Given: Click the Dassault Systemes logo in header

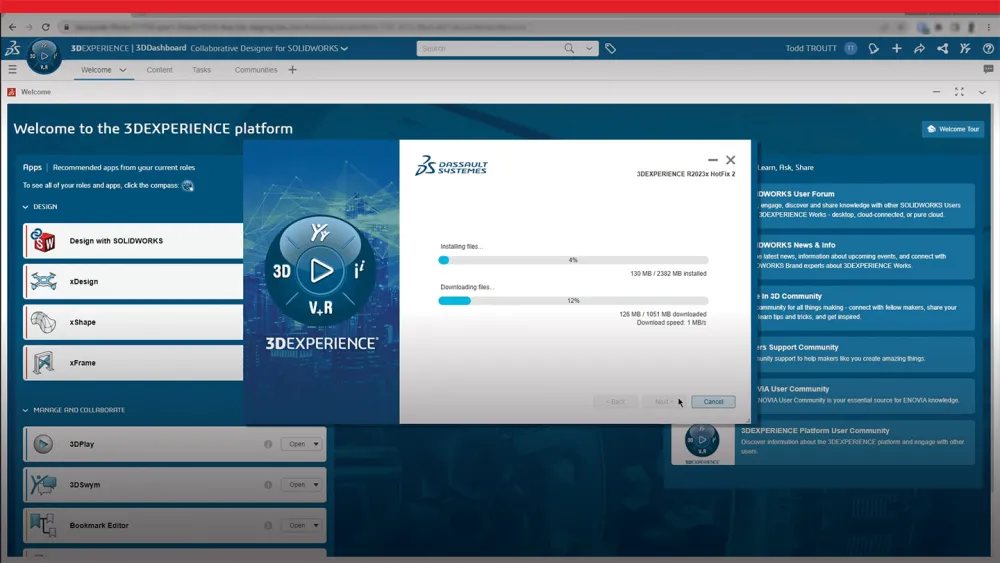Looking at the screenshot, I should [x=12, y=48].
